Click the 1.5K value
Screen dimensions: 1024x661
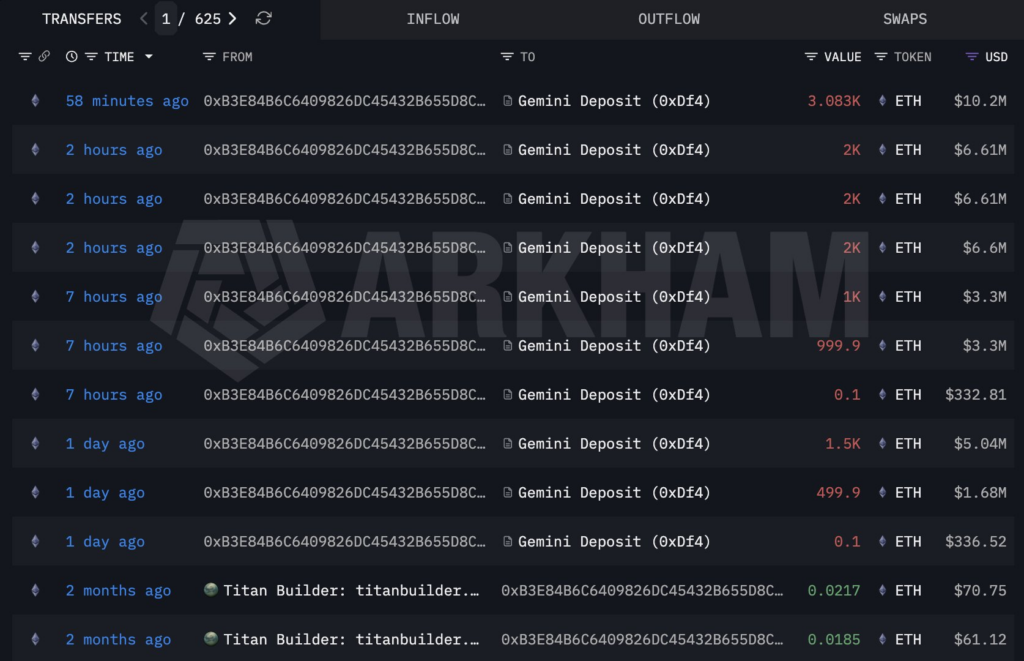[x=842, y=443]
